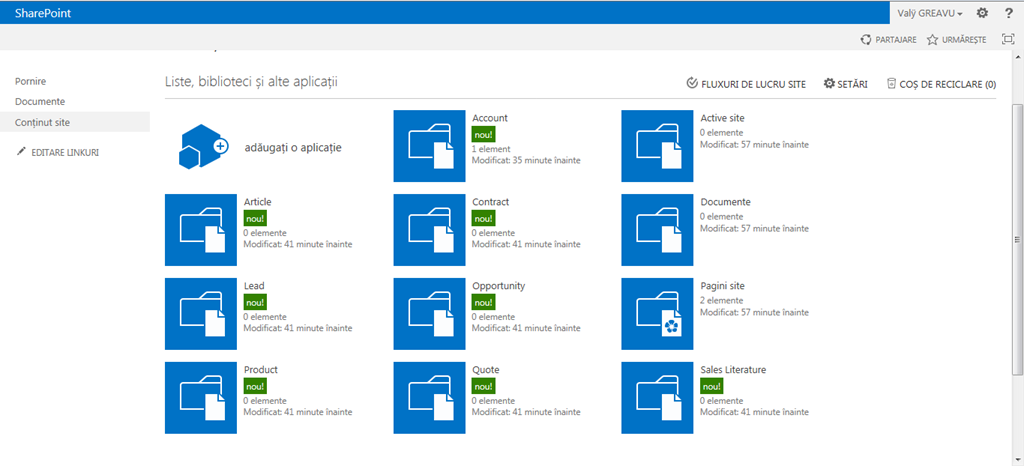
Task: Open the Account list tile icon
Action: coord(429,146)
